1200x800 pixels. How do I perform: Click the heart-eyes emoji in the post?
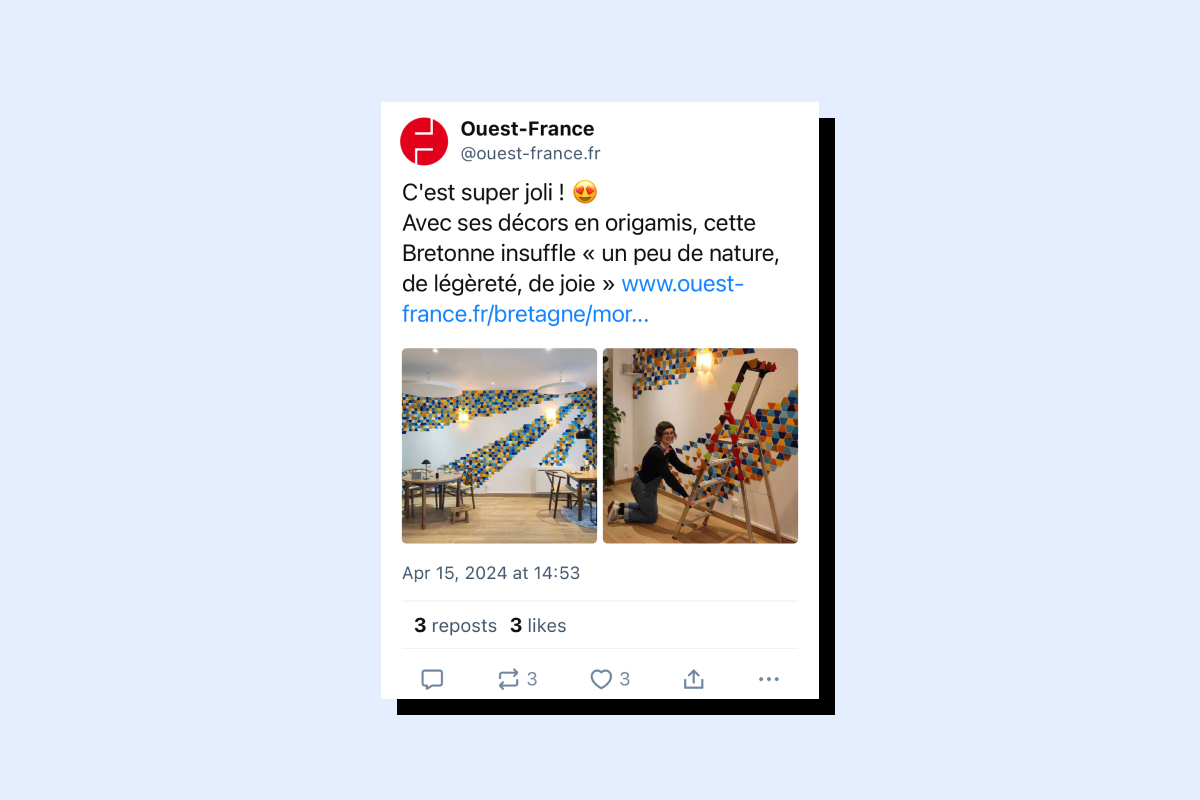click(585, 192)
